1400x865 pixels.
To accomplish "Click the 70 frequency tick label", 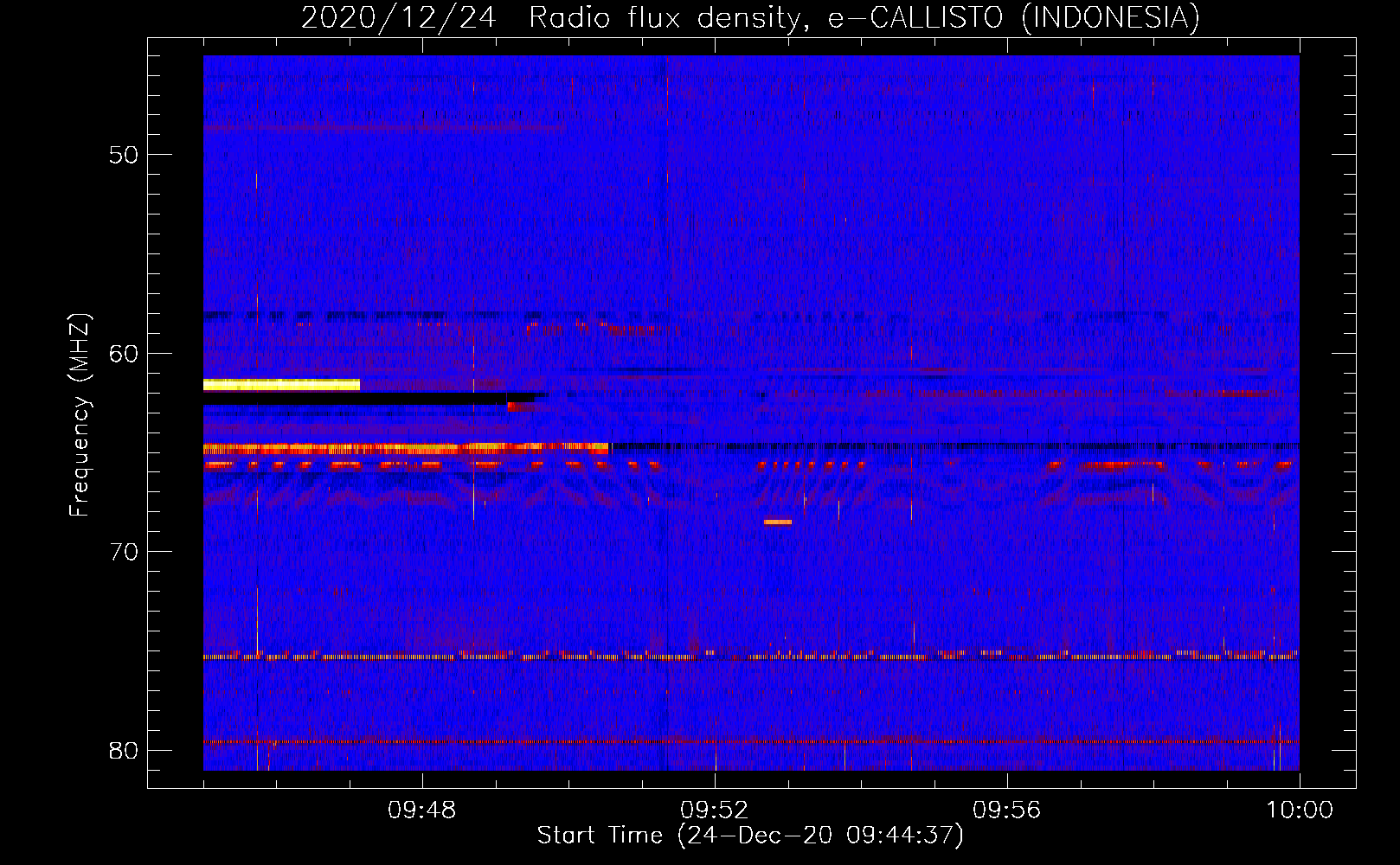I will tap(124, 552).
